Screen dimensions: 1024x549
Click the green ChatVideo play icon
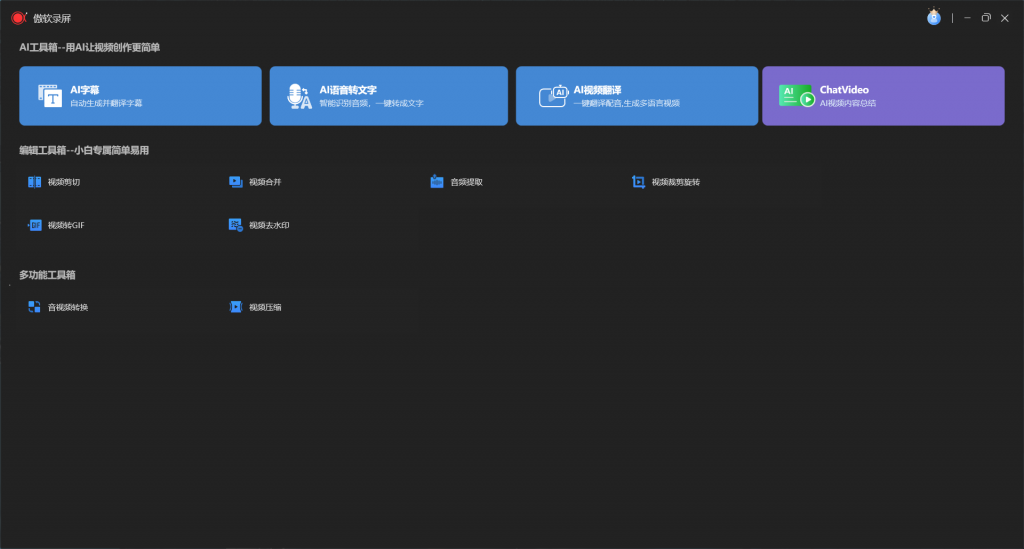(x=796, y=96)
